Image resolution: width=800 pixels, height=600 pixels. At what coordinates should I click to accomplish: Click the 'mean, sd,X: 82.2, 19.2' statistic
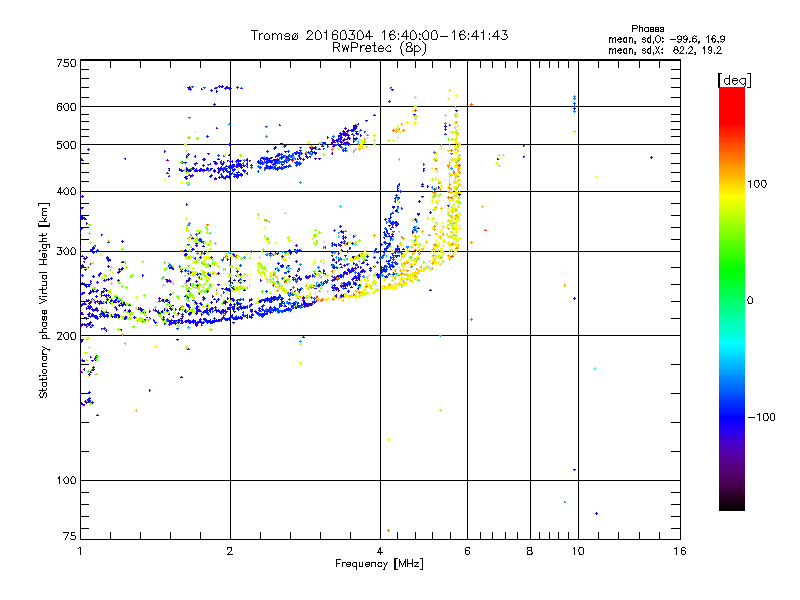coord(665,50)
